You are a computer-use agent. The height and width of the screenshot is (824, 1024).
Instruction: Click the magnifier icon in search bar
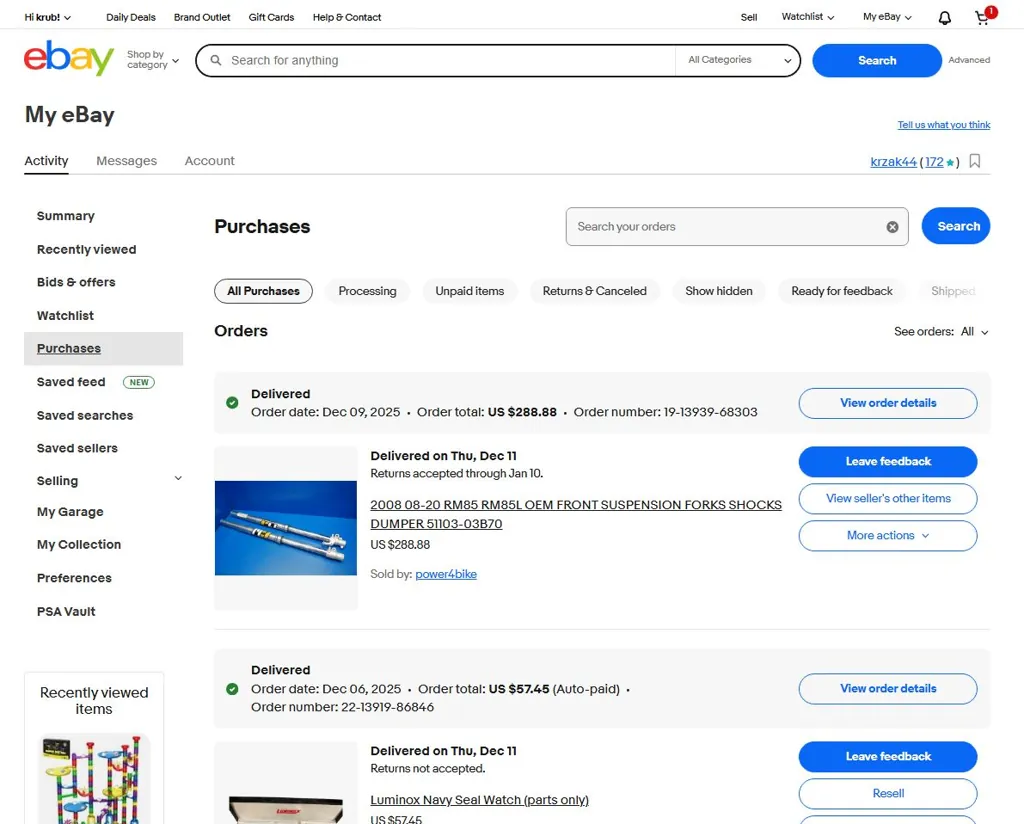[x=216, y=60]
